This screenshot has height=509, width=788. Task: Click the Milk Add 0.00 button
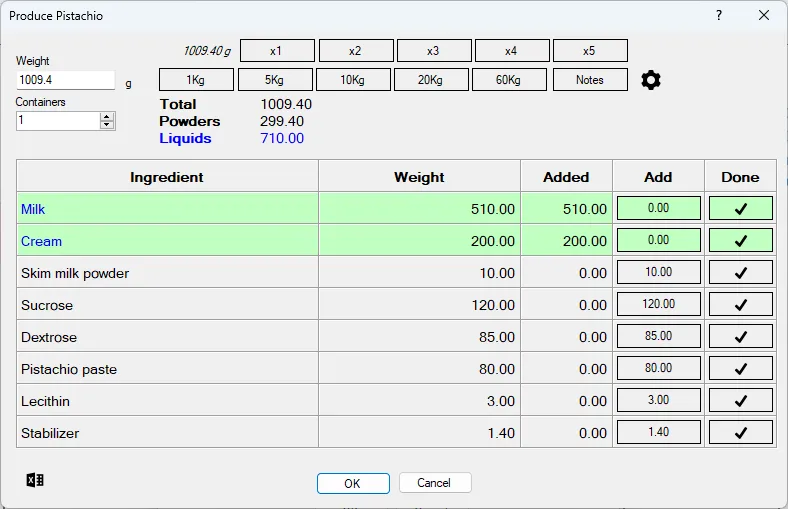[658, 209]
